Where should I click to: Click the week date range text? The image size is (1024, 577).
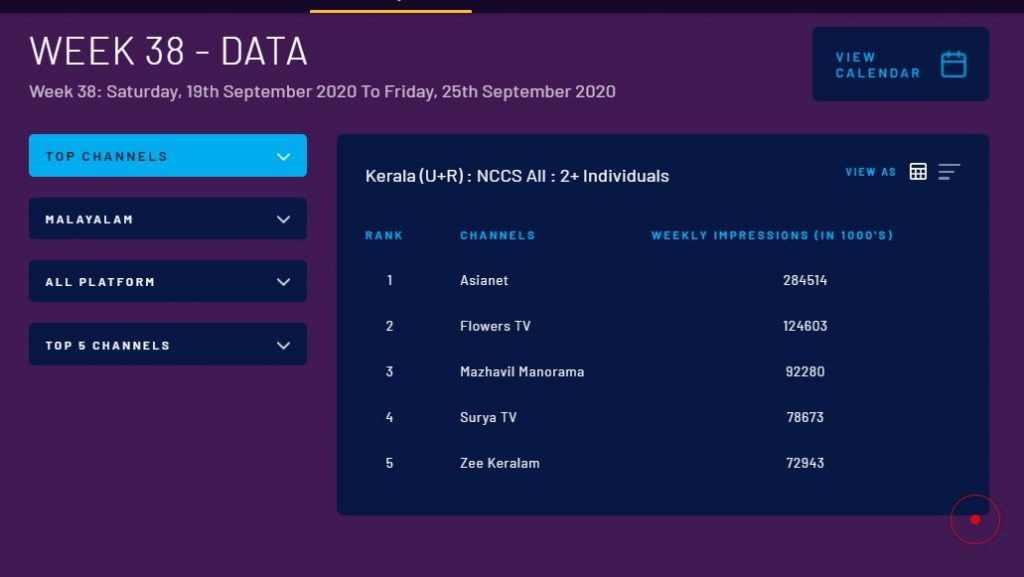[x=322, y=92]
